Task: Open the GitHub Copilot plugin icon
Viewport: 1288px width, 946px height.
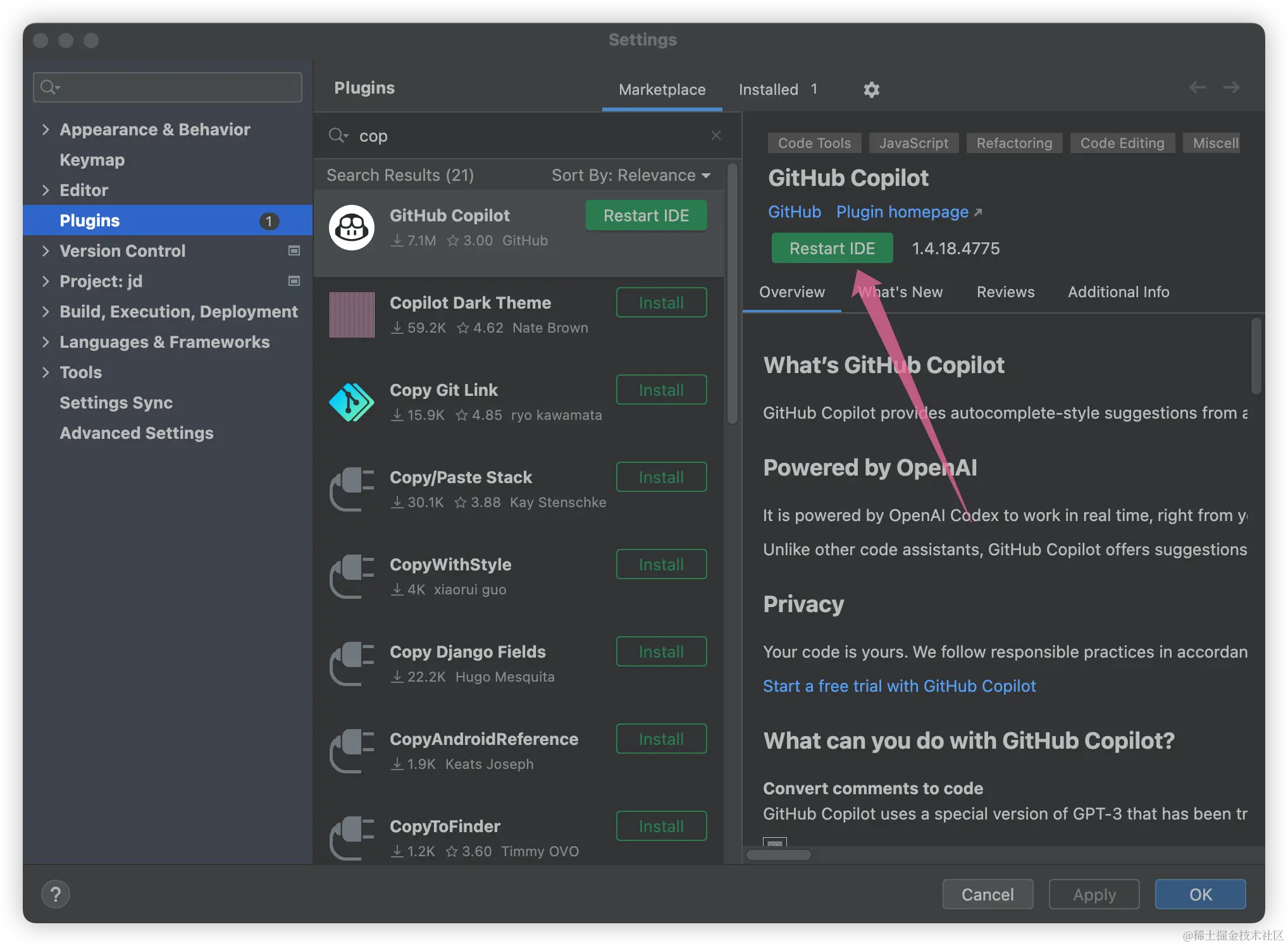Action: 351,228
